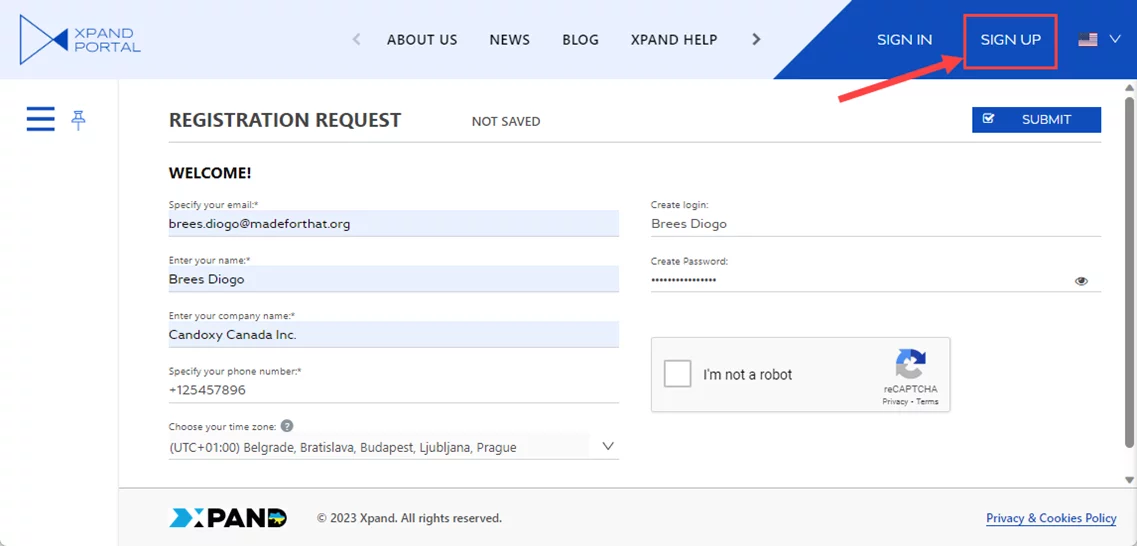The width and height of the screenshot is (1137, 546).
Task: Submit the registration request
Action: pyautogui.click(x=1036, y=120)
